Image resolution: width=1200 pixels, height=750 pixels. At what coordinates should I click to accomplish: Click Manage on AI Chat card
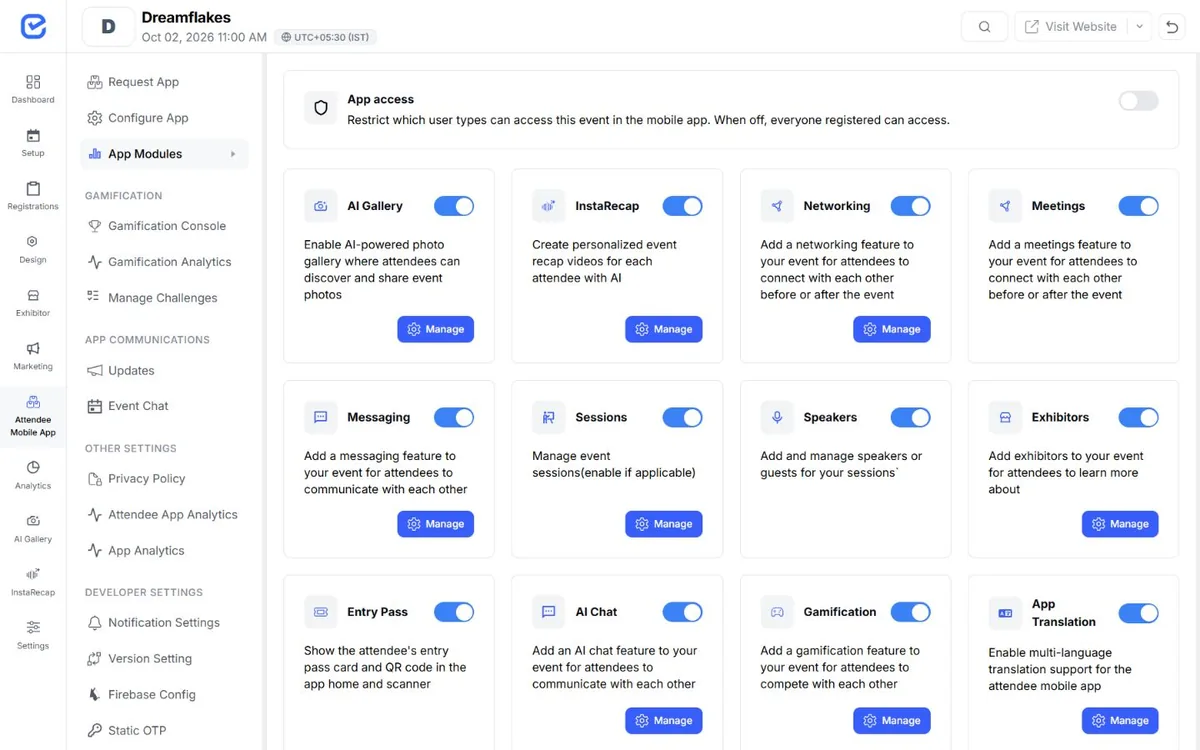tap(664, 720)
